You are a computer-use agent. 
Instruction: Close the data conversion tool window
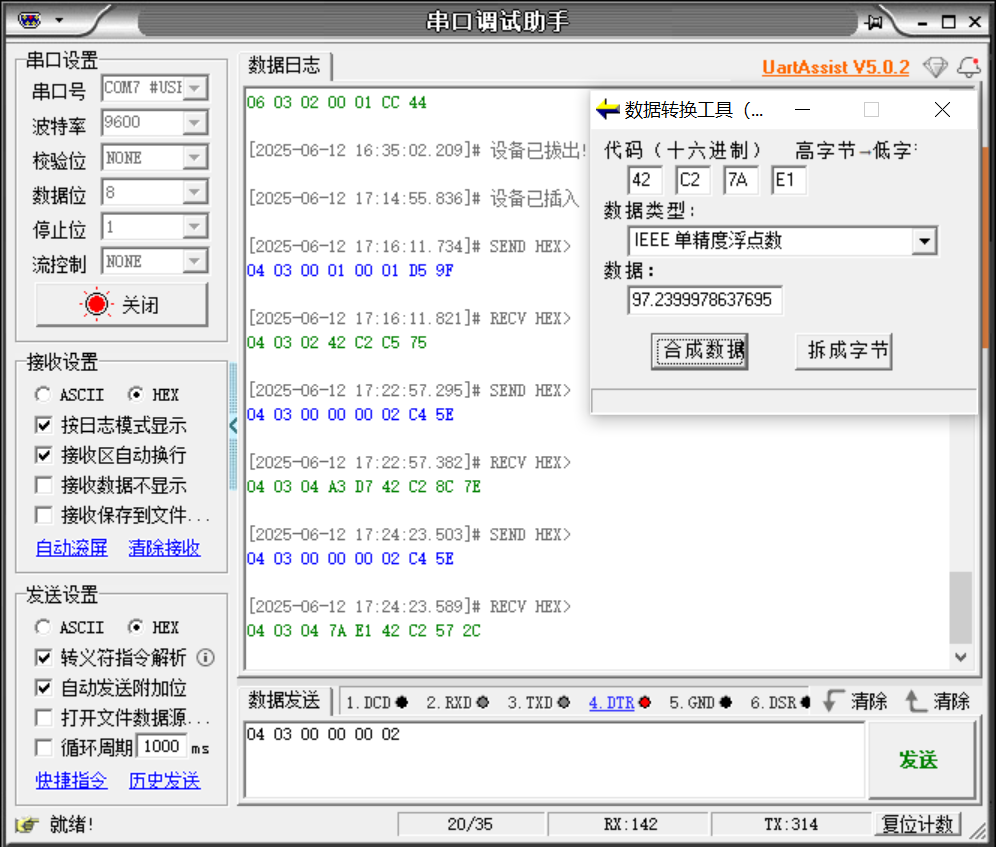tap(943, 110)
